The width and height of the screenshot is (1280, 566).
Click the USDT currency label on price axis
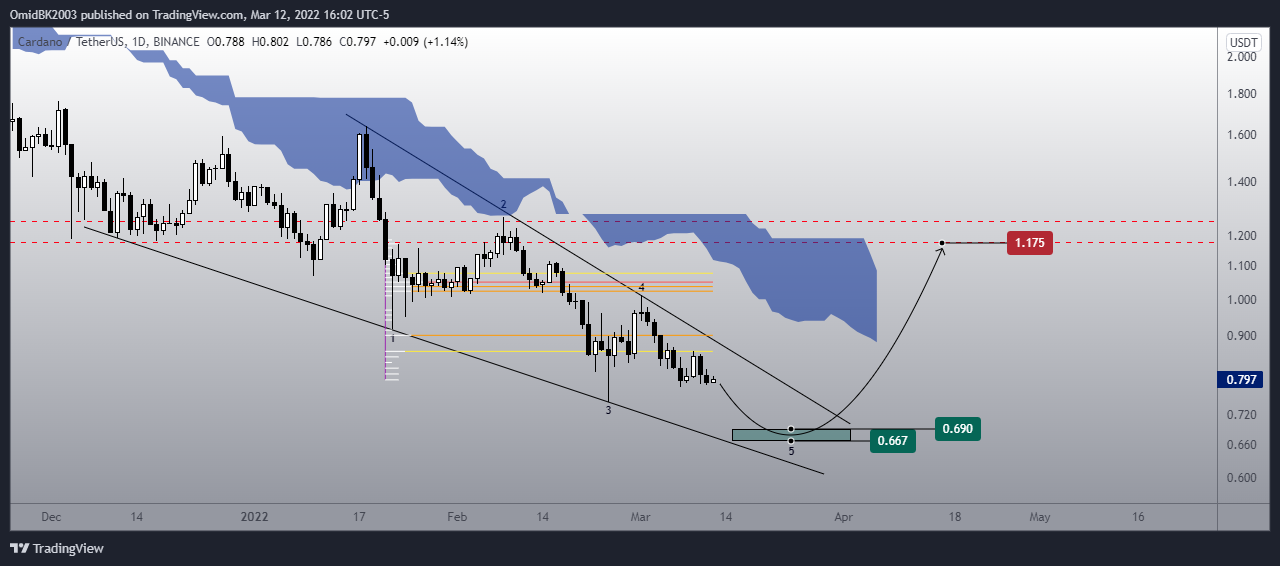(x=1244, y=43)
